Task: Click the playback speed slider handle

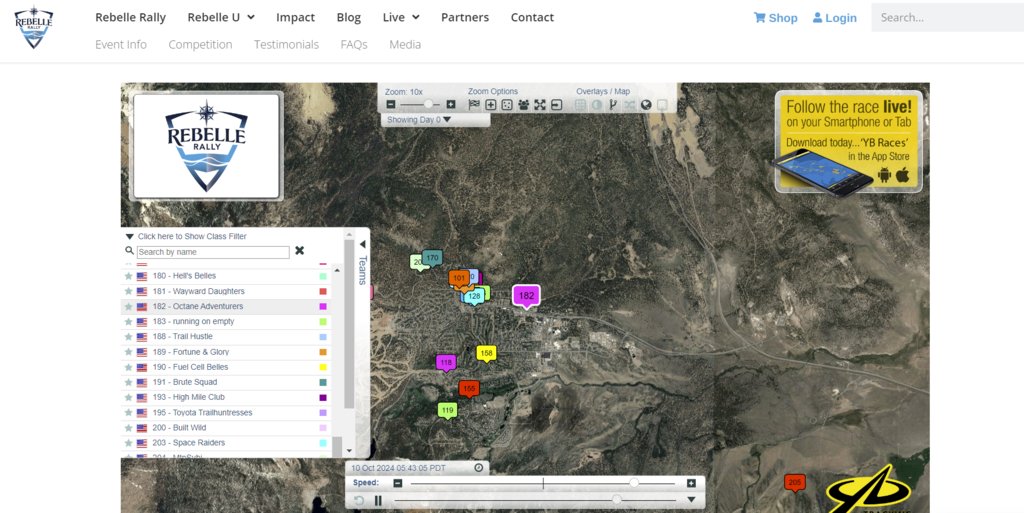Action: (x=633, y=483)
